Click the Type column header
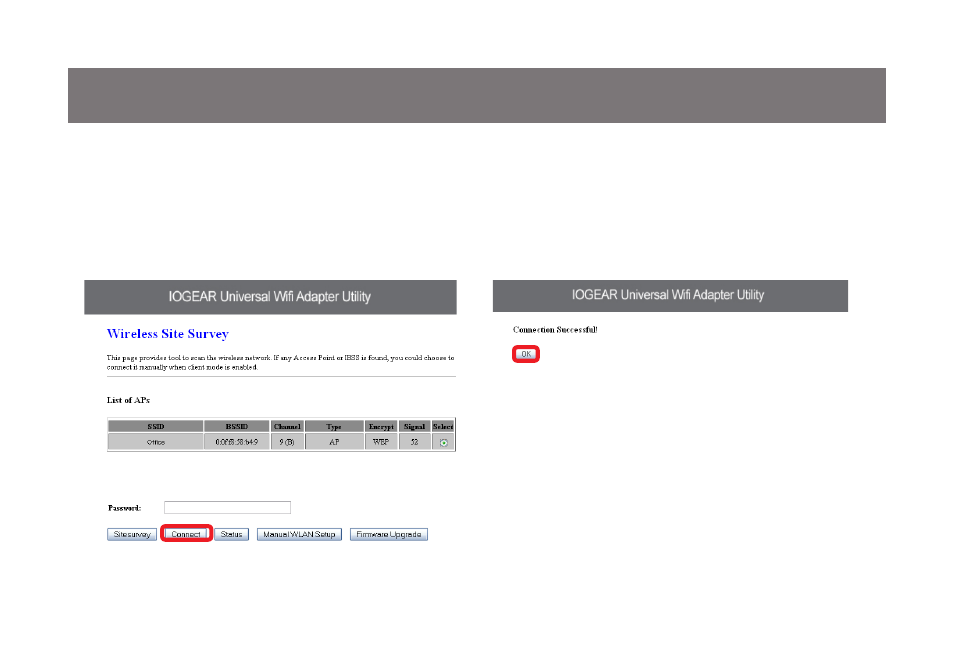The image size is (954, 664). point(334,426)
